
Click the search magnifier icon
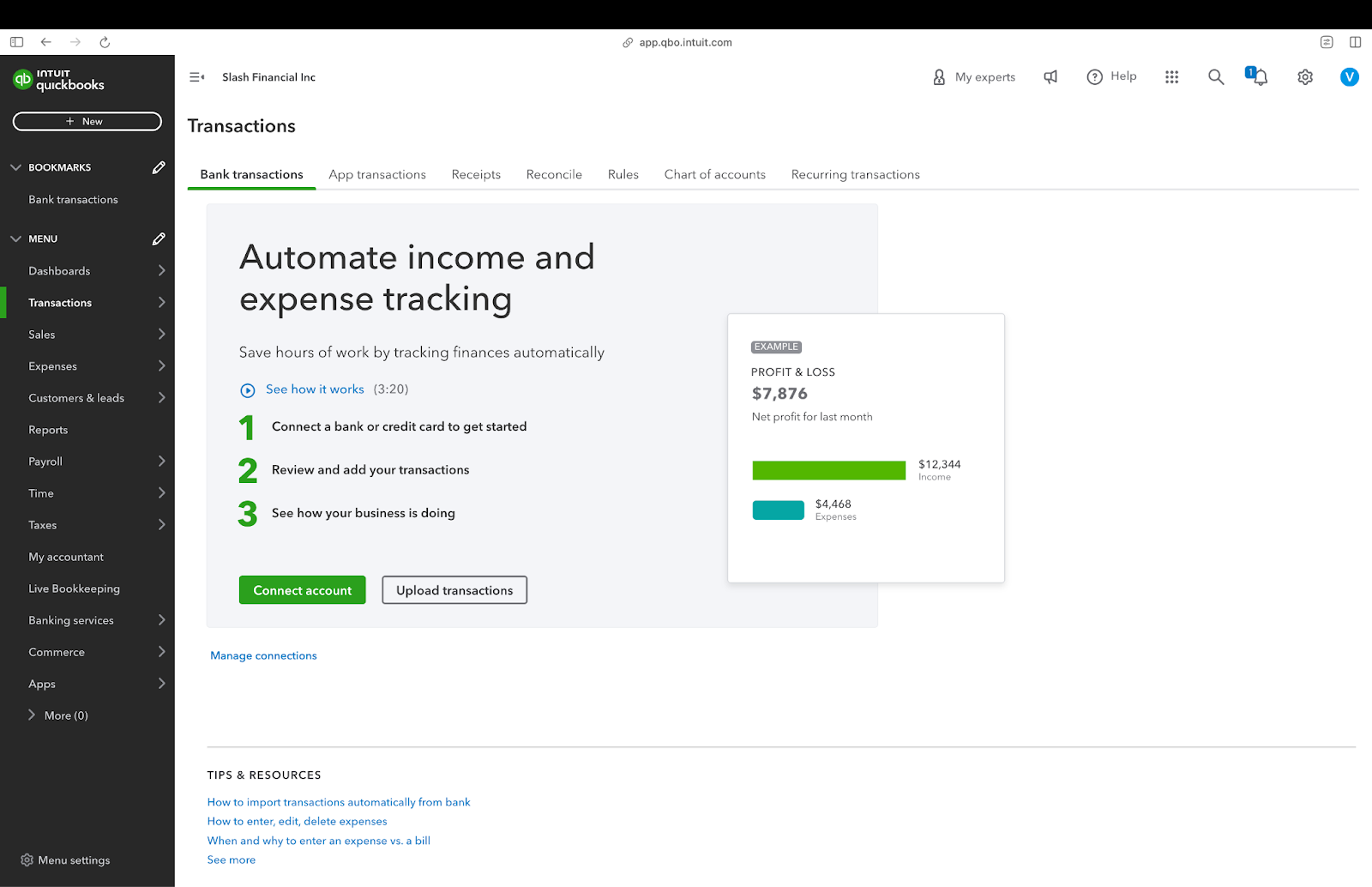(1216, 77)
